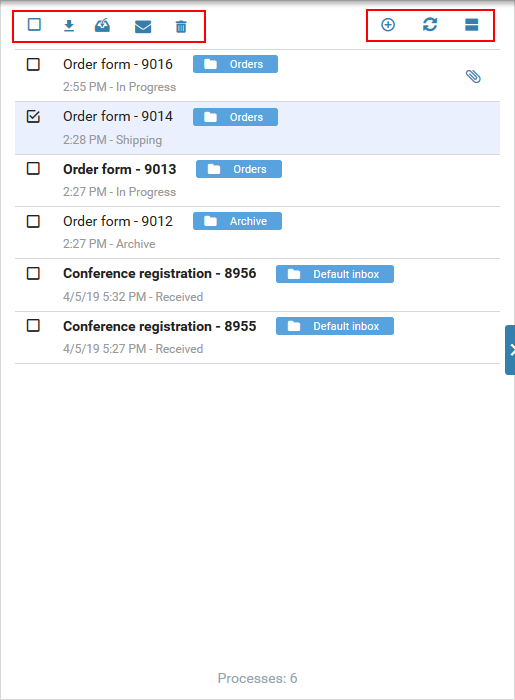The width and height of the screenshot is (515, 700).
Task: Expand the side panel arrow tab
Action: [510, 350]
